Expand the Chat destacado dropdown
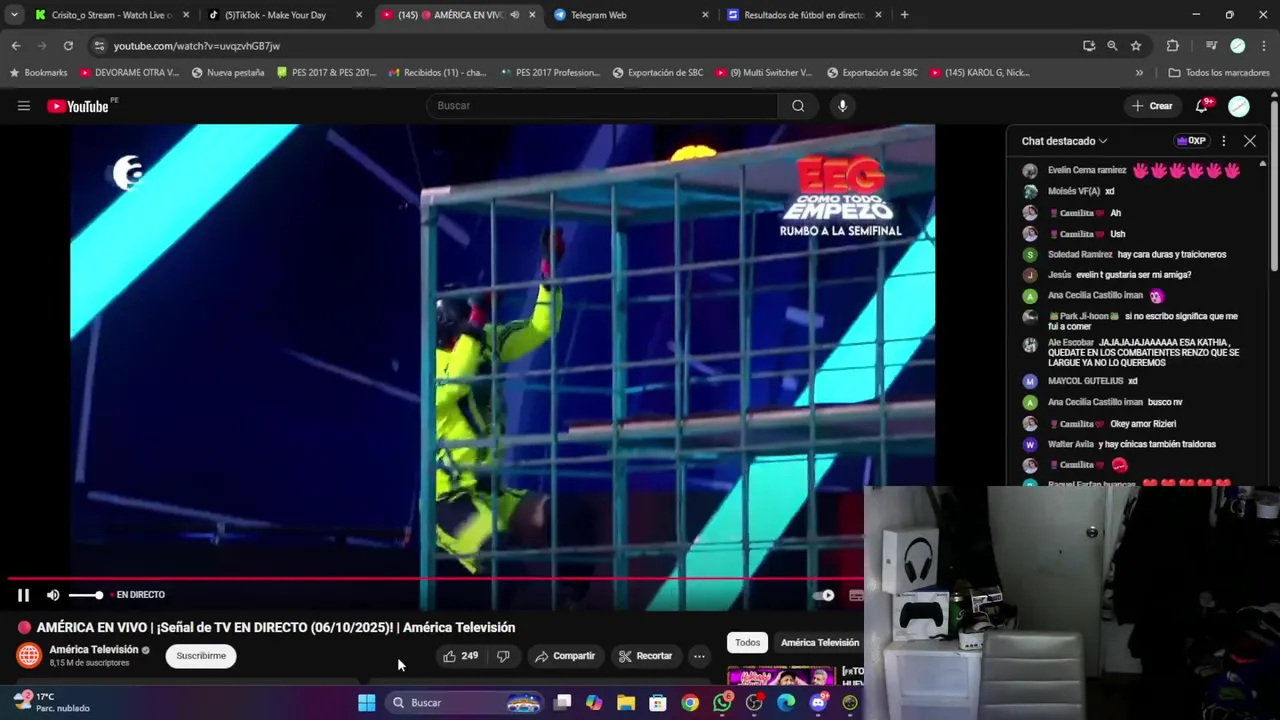The width and height of the screenshot is (1280, 720). pyautogui.click(x=1064, y=141)
